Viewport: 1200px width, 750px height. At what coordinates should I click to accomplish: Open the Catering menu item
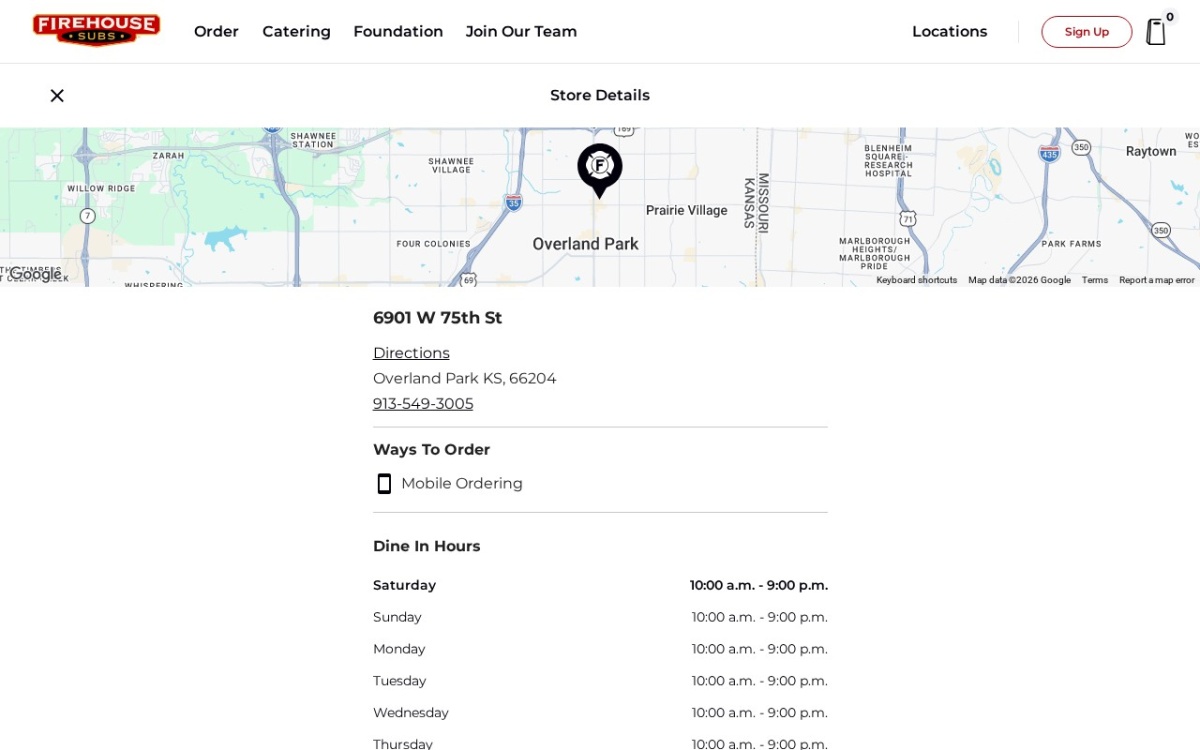point(296,32)
